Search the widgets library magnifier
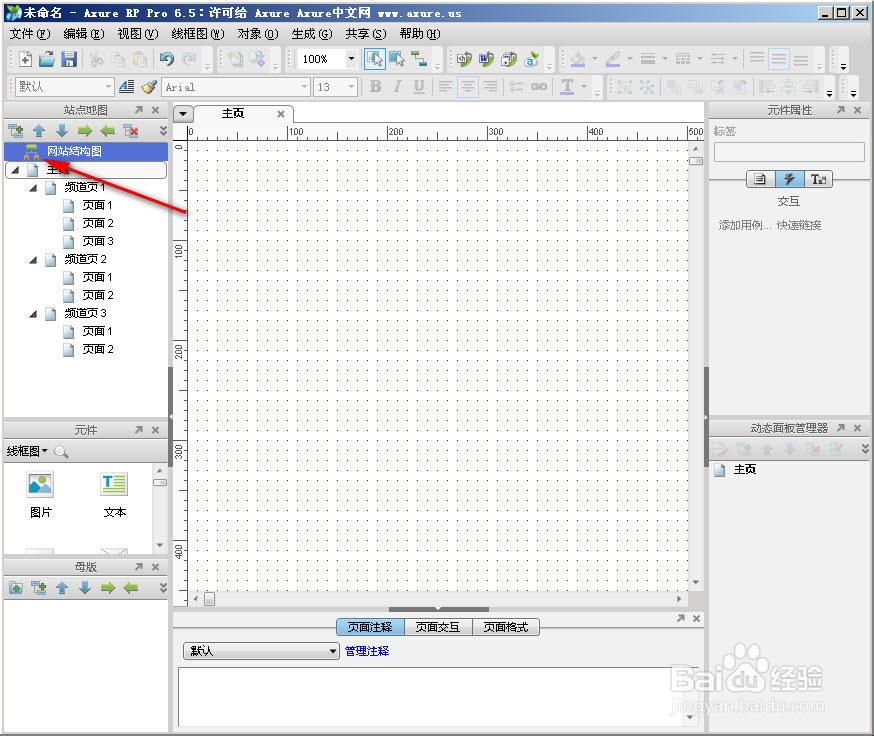 (x=61, y=451)
